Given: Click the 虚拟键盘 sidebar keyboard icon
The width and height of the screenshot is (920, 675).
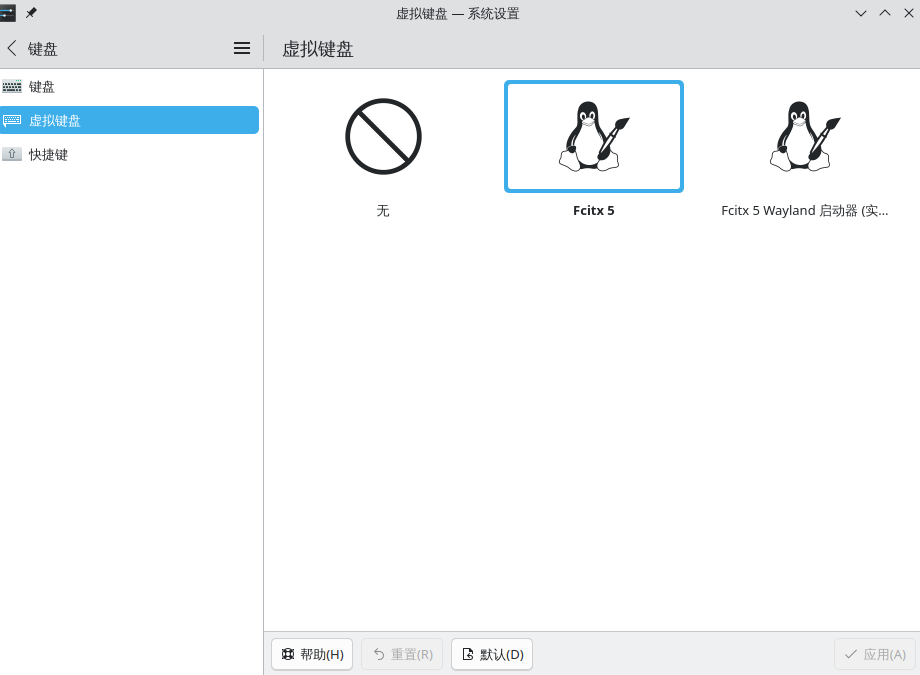Looking at the screenshot, I should (x=12, y=120).
